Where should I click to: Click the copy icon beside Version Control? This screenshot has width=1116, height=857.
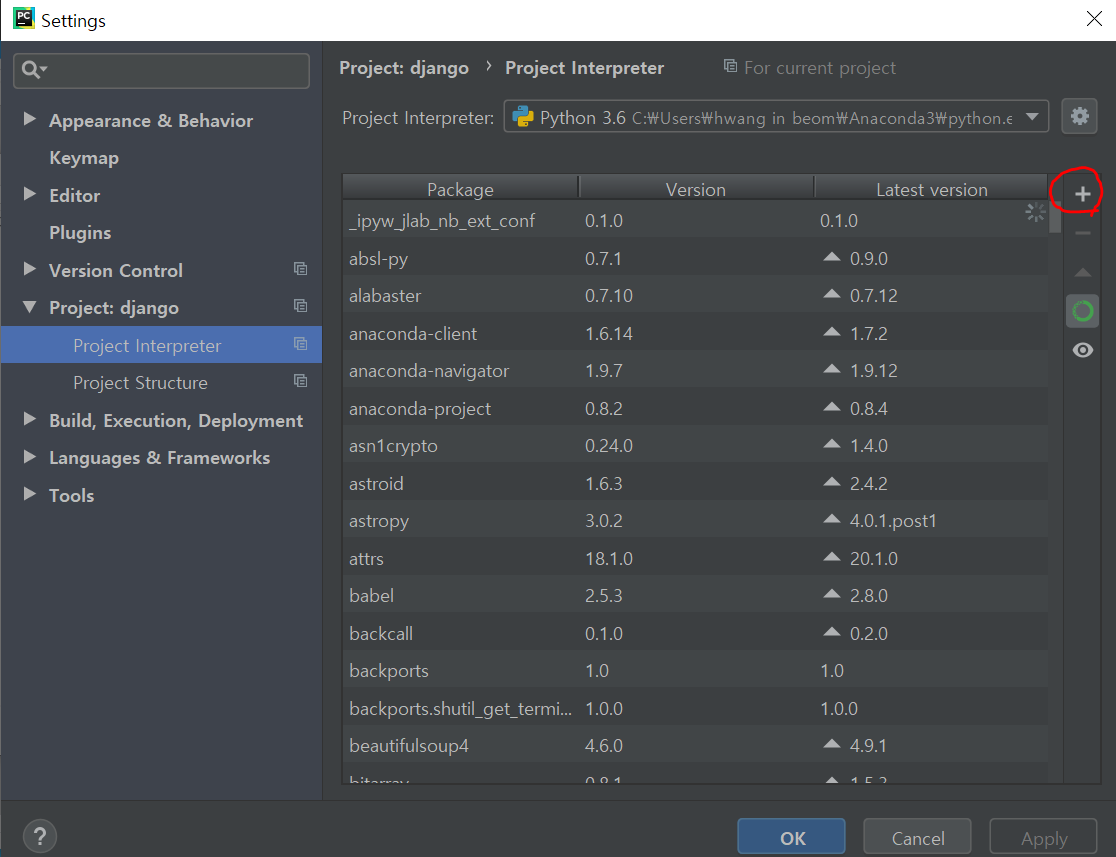(x=300, y=269)
